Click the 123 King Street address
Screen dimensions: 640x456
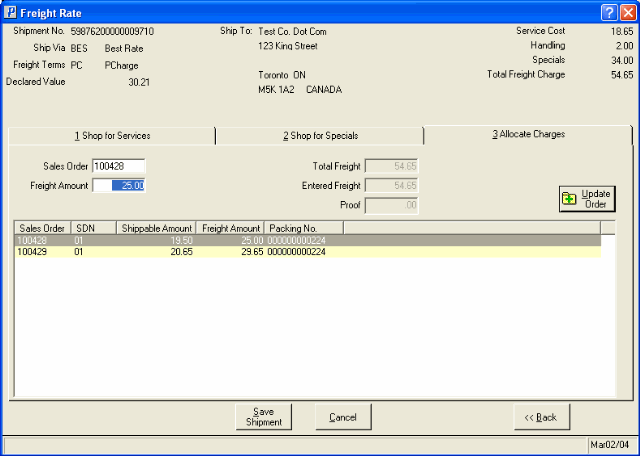pyautogui.click(x=288, y=46)
